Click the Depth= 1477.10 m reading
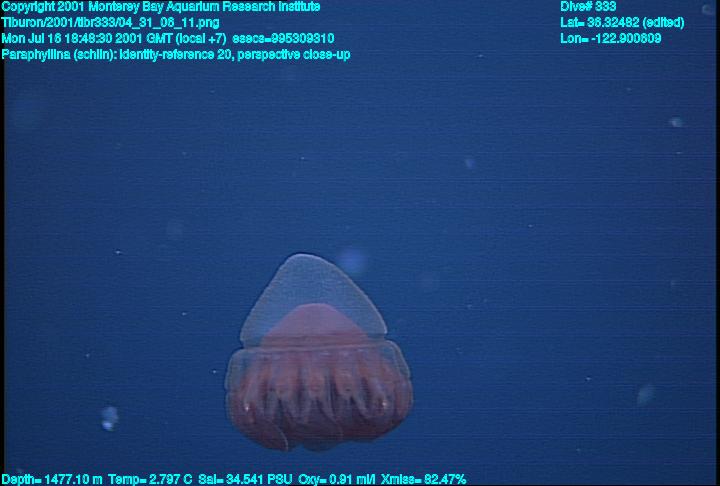 coord(52,480)
